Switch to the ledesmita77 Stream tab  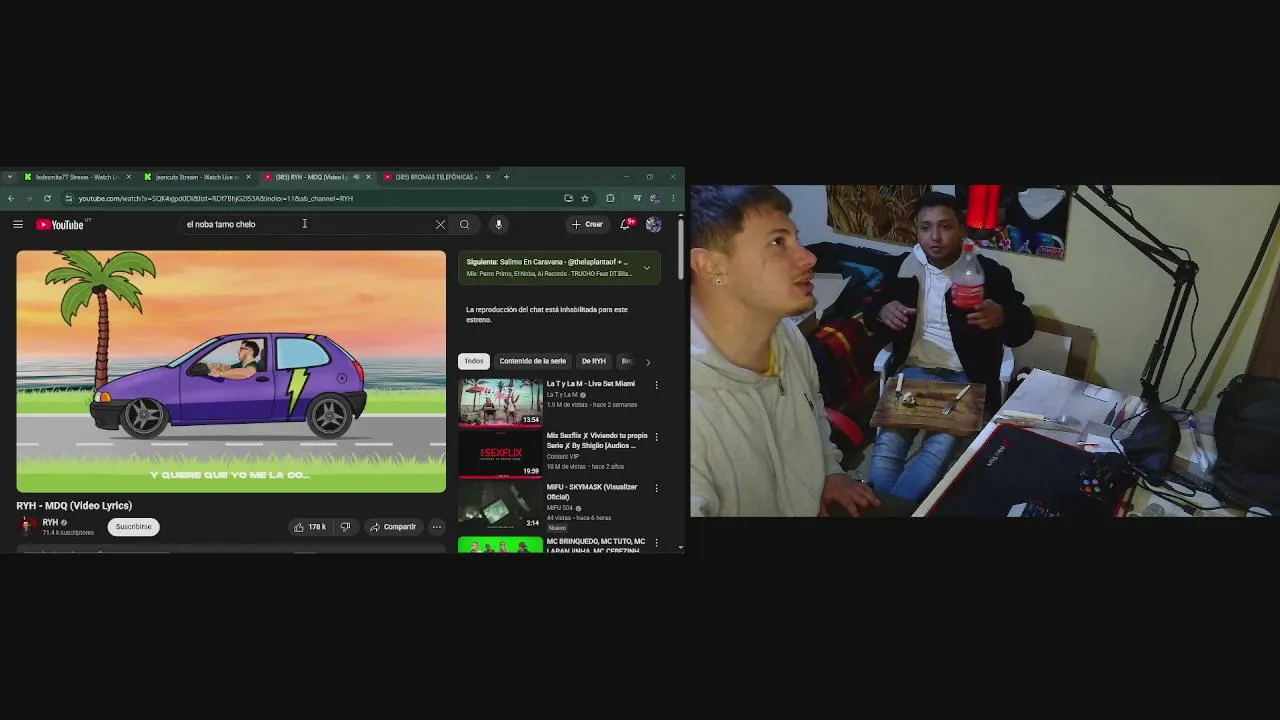(78, 177)
